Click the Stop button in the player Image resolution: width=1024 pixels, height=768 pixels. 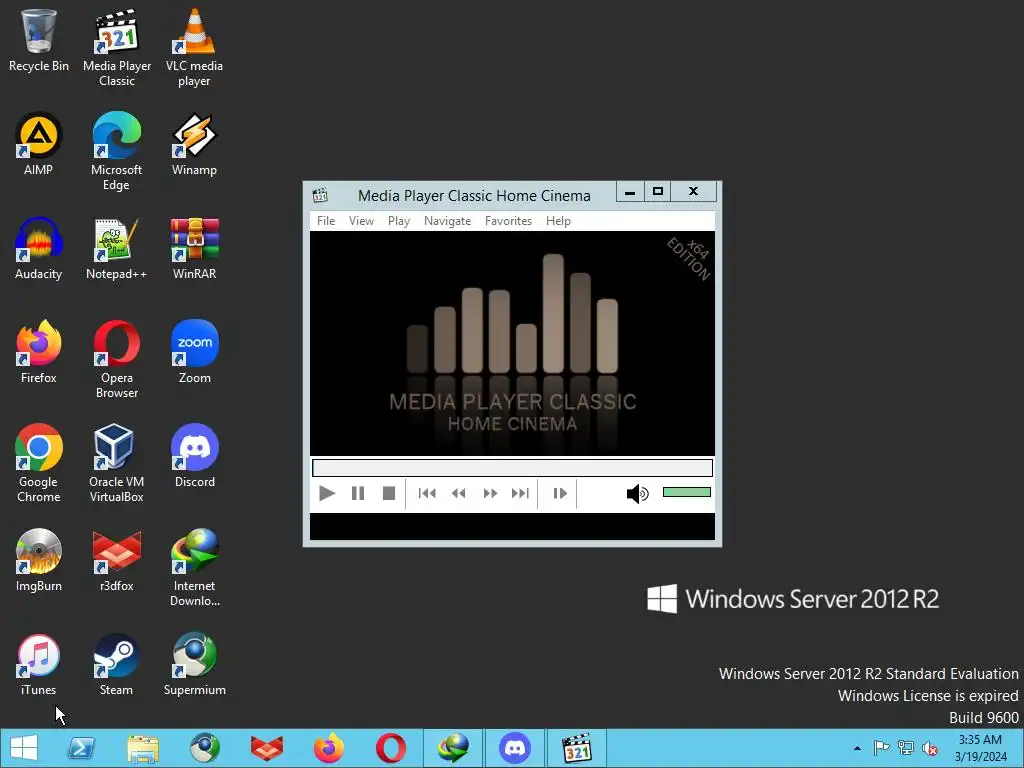389,493
